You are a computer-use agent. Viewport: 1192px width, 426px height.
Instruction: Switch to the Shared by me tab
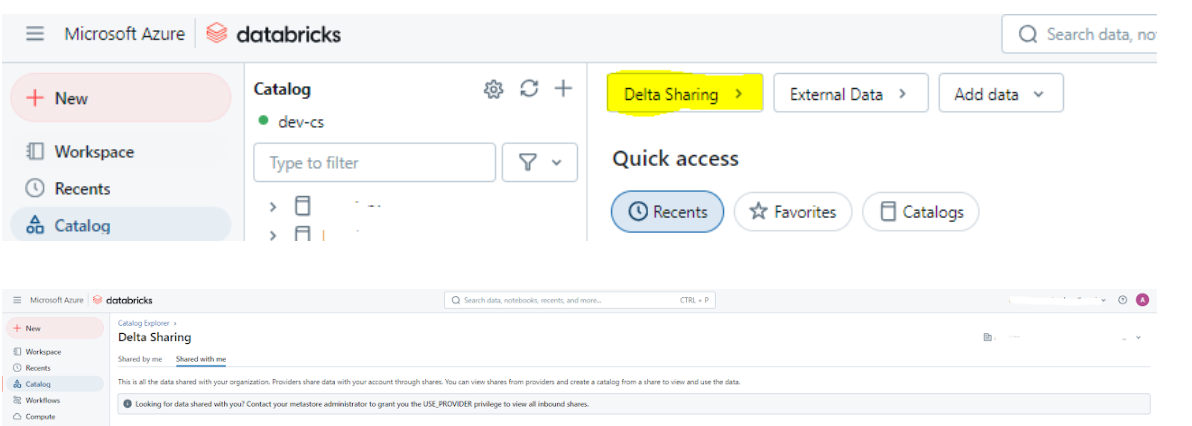tap(140, 359)
